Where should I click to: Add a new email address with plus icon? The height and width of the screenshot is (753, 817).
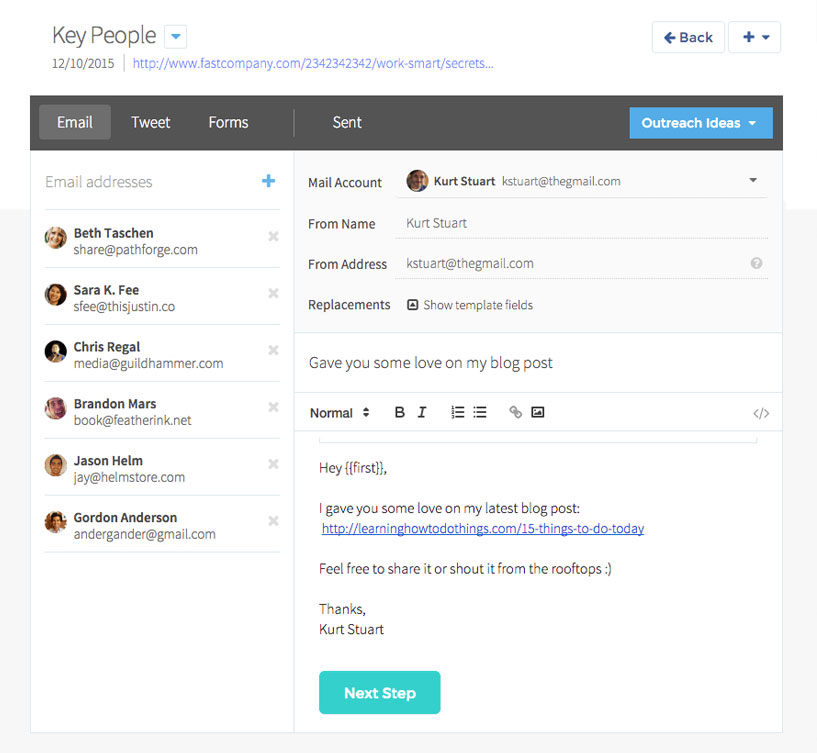pyautogui.click(x=268, y=181)
